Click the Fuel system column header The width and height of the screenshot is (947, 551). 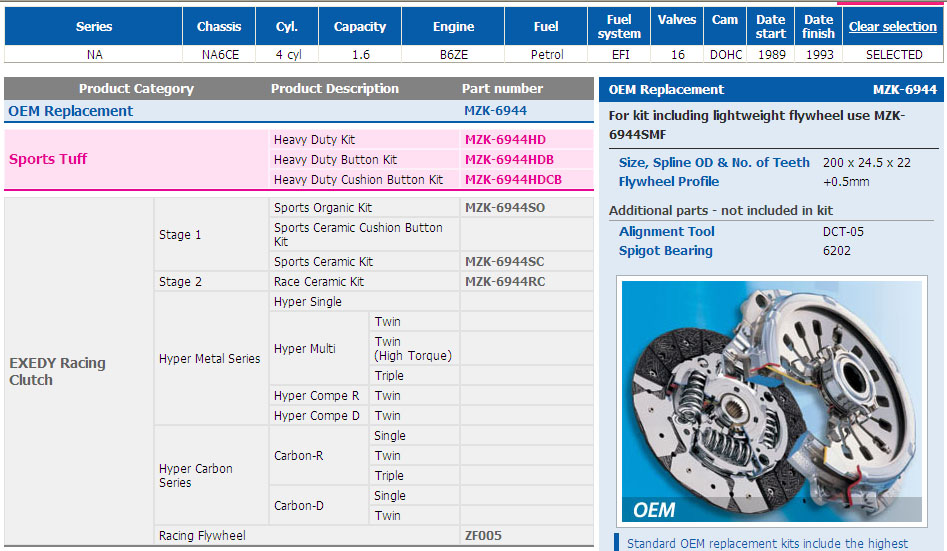click(619, 27)
